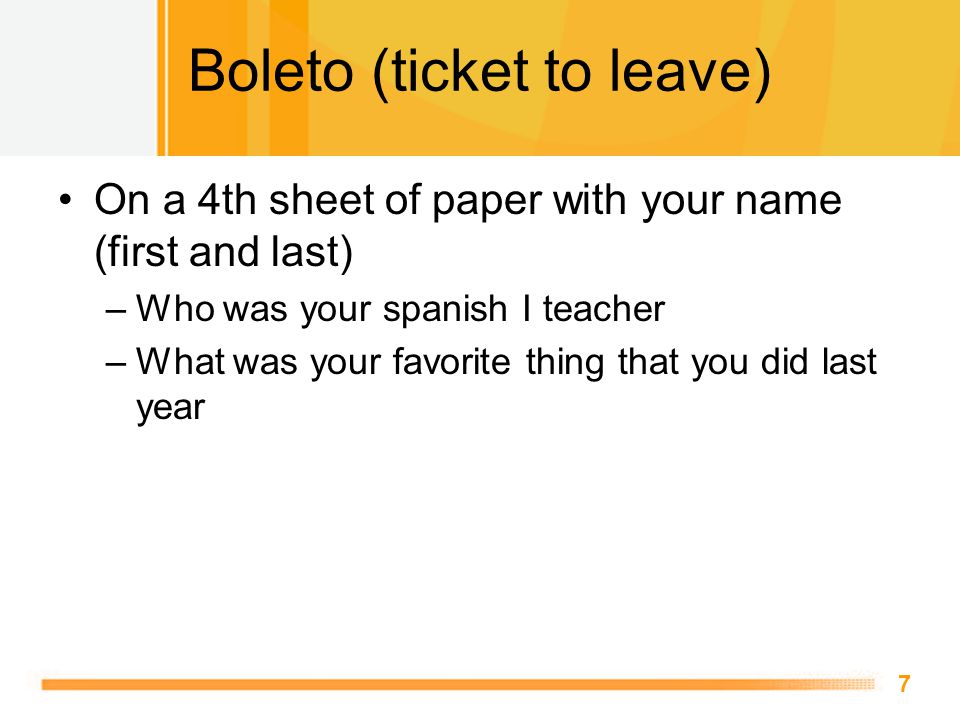Select the word "Boleto" in the title
The height and width of the screenshot is (720, 960).
pos(271,71)
